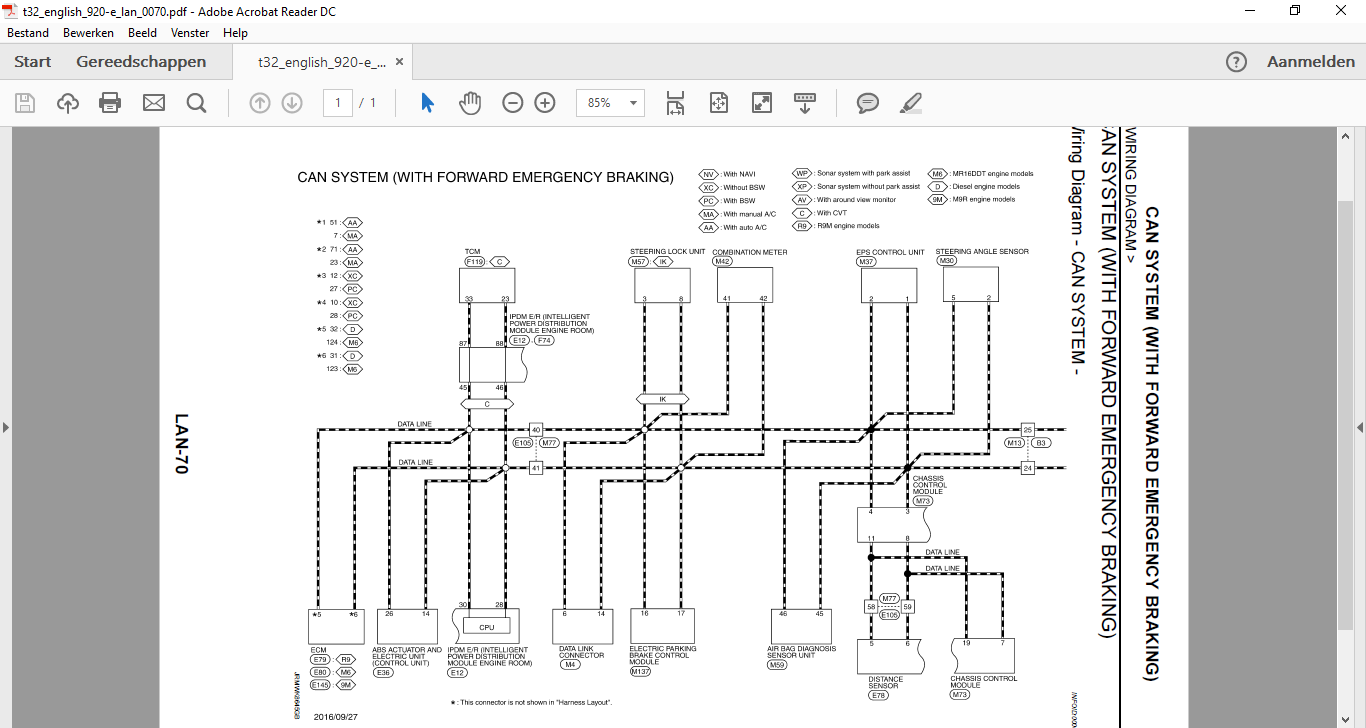1366x728 pixels.
Task: Close the t32_english document tab
Action: 400,62
